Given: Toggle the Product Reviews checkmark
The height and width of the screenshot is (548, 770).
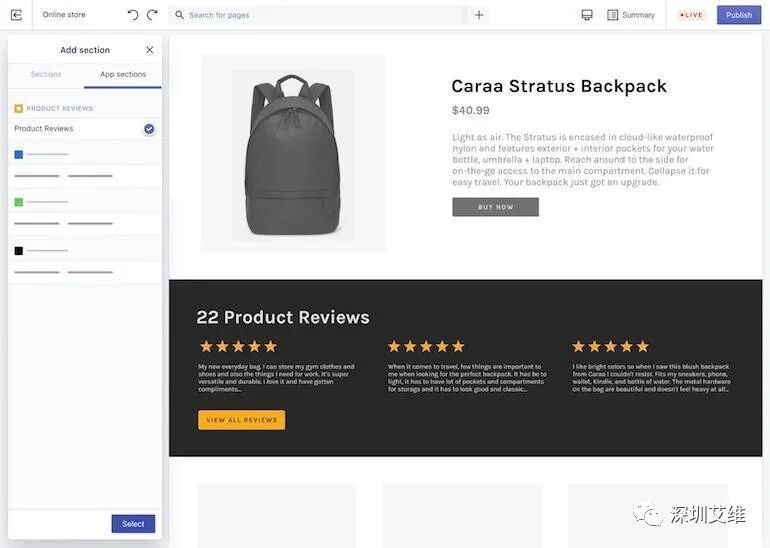Looking at the screenshot, I should [149, 129].
